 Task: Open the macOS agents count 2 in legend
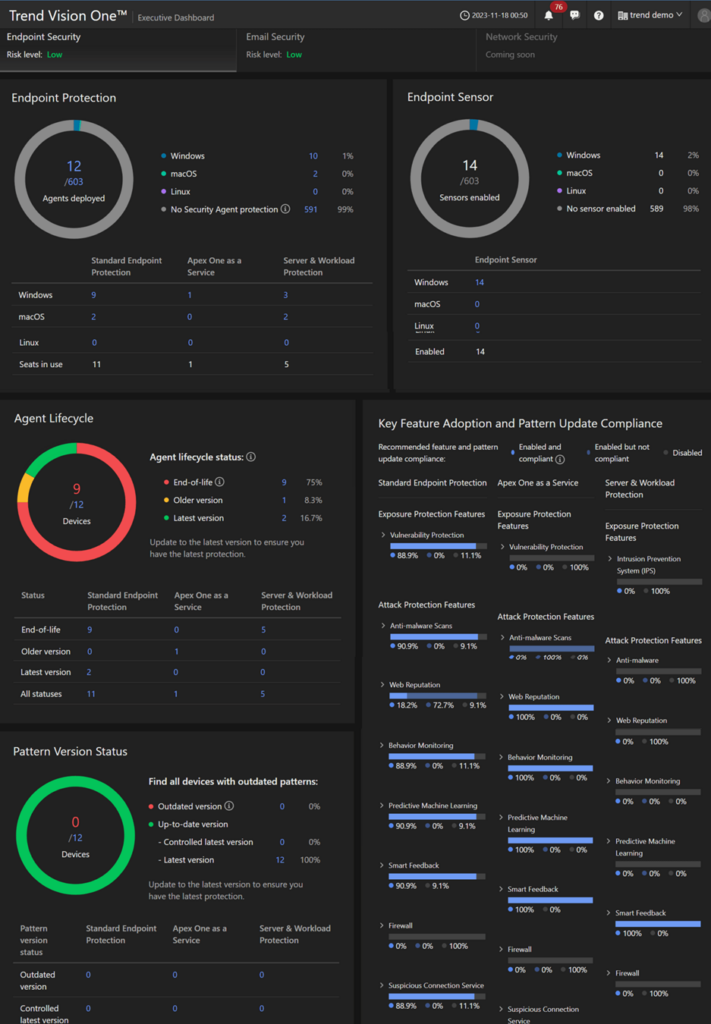pos(315,174)
